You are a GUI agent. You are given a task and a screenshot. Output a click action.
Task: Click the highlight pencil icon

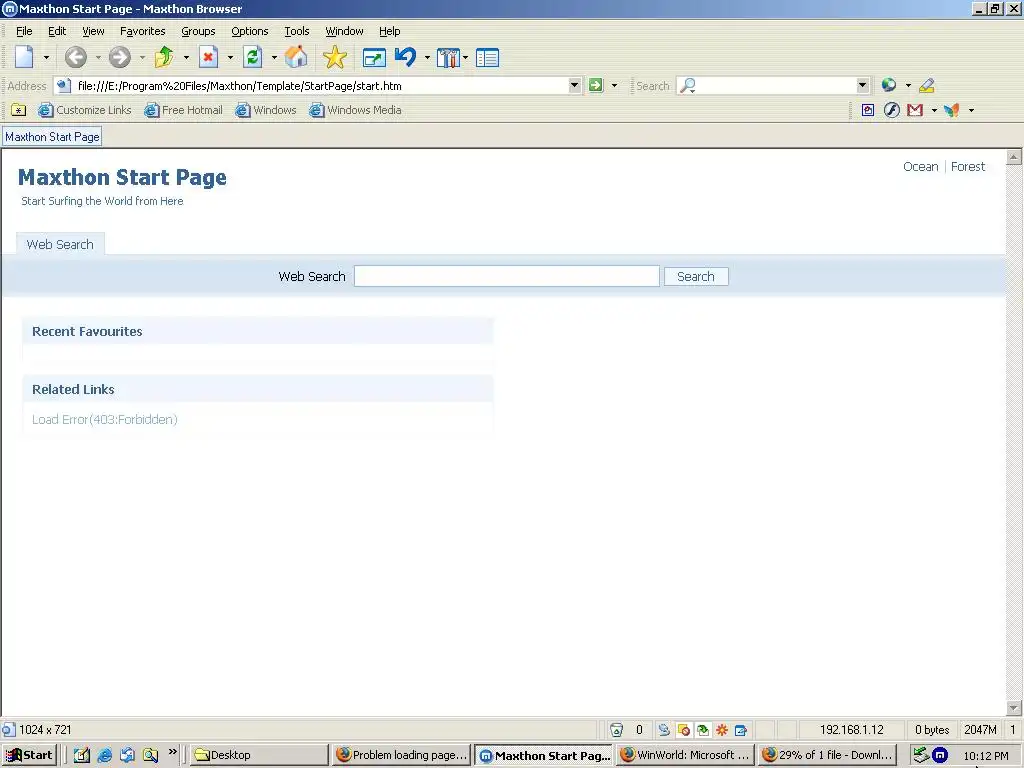click(x=927, y=86)
